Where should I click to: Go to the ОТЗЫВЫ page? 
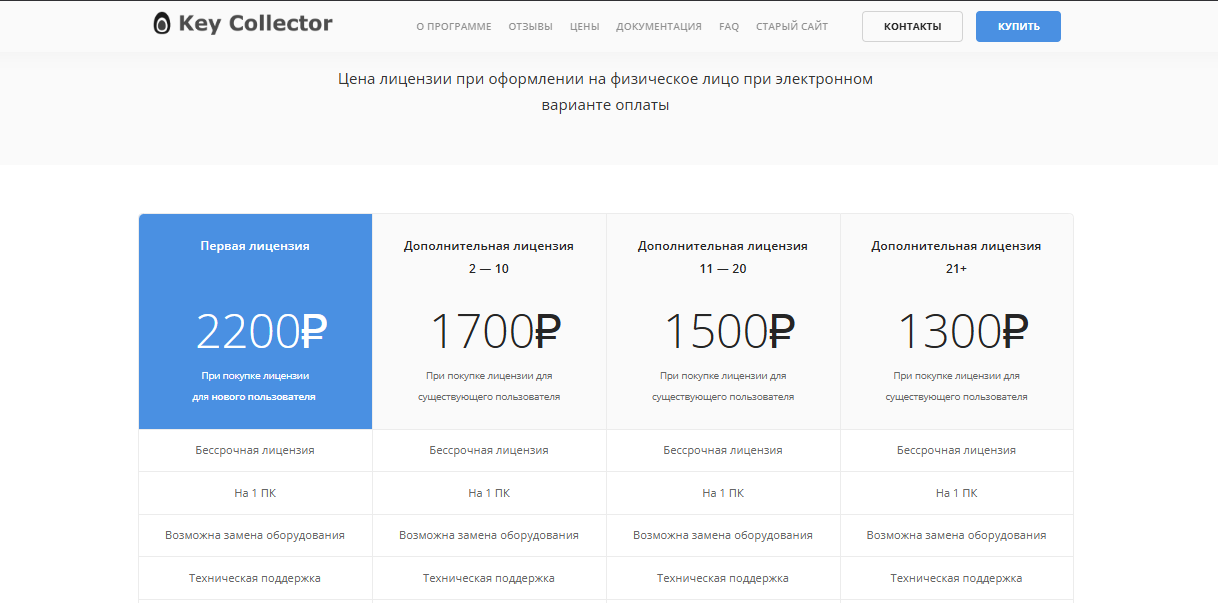tap(530, 27)
